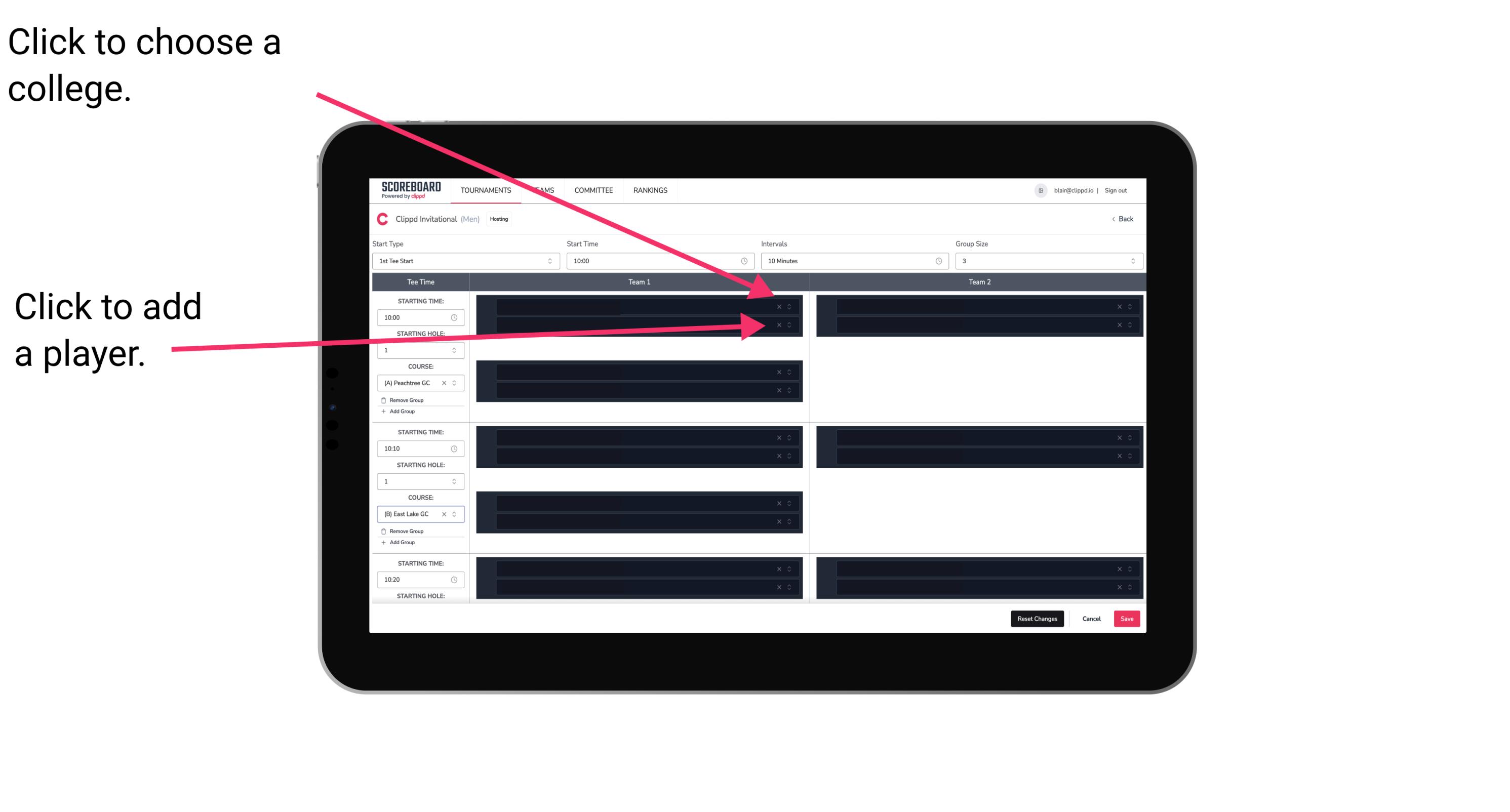Click Reset Changes button
Image resolution: width=1510 pixels, height=812 pixels.
point(1036,618)
